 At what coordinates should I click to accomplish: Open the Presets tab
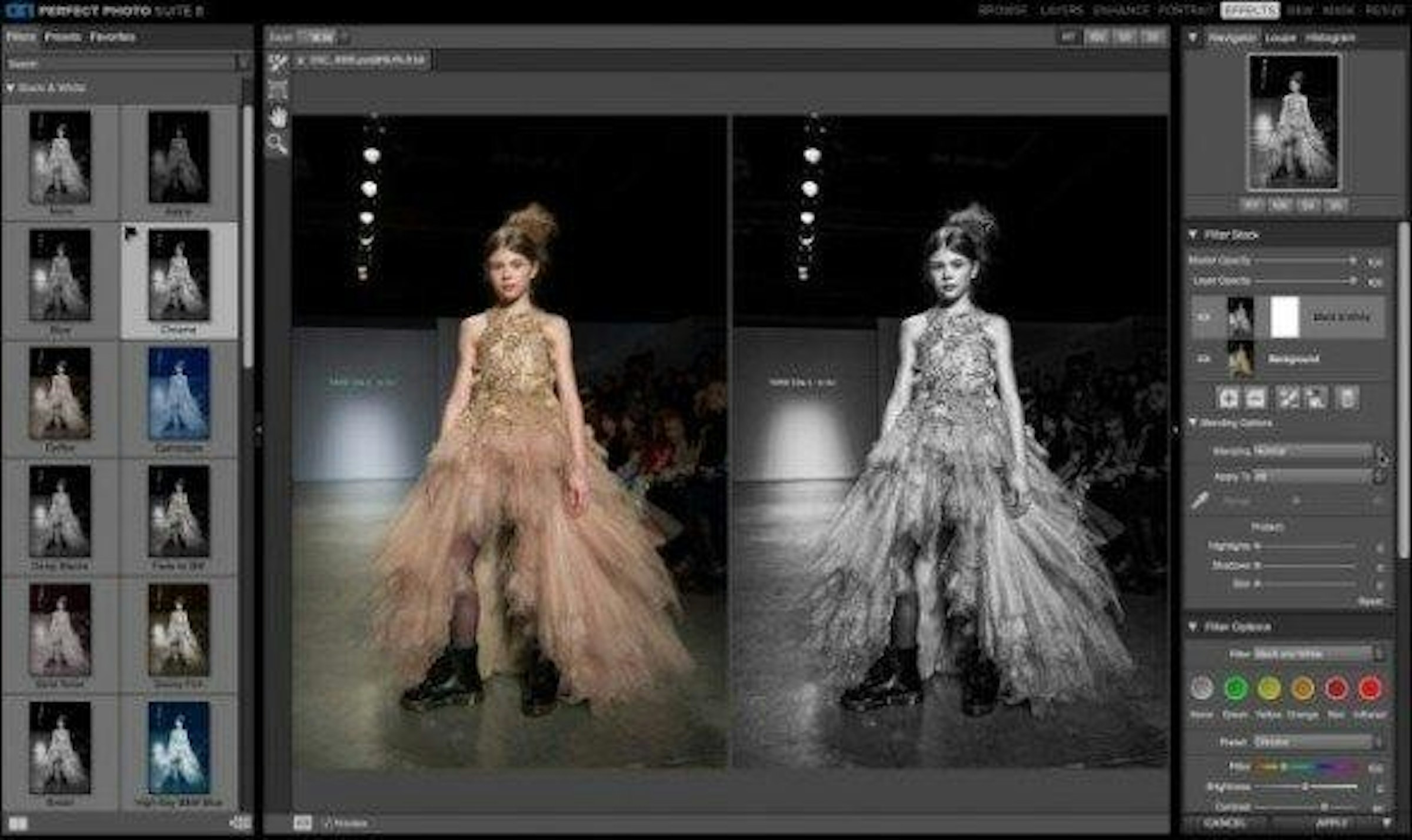click(x=62, y=37)
